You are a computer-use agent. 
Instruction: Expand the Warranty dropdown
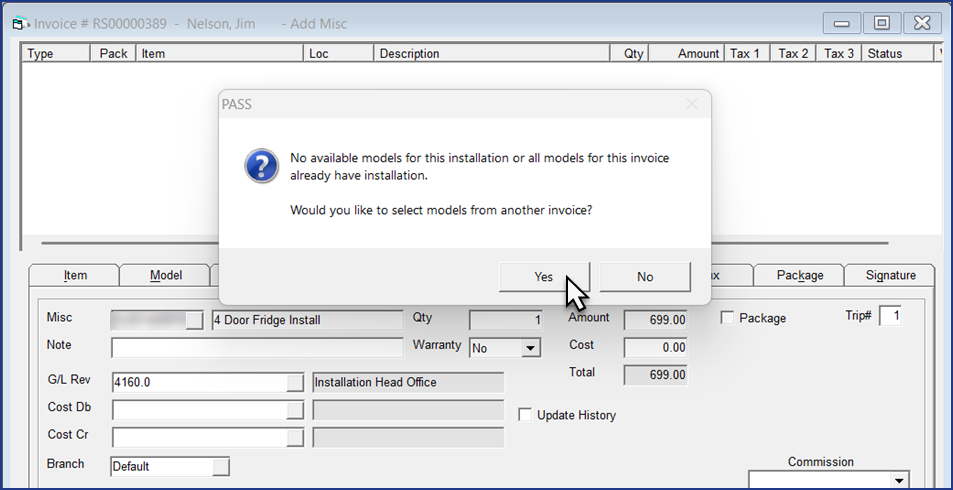[x=531, y=348]
